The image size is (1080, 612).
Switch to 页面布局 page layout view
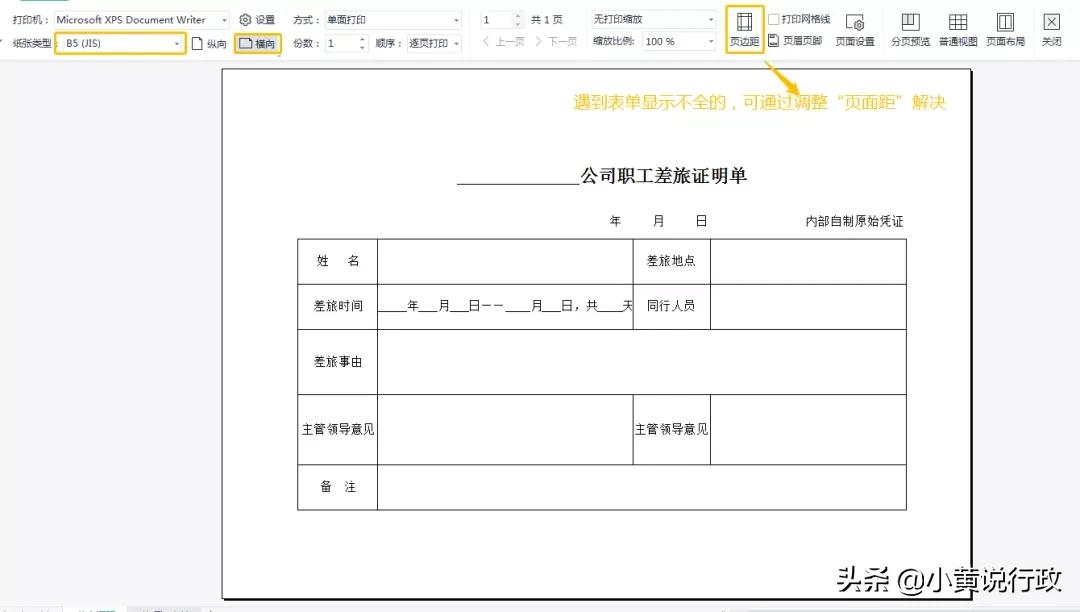point(1005,27)
